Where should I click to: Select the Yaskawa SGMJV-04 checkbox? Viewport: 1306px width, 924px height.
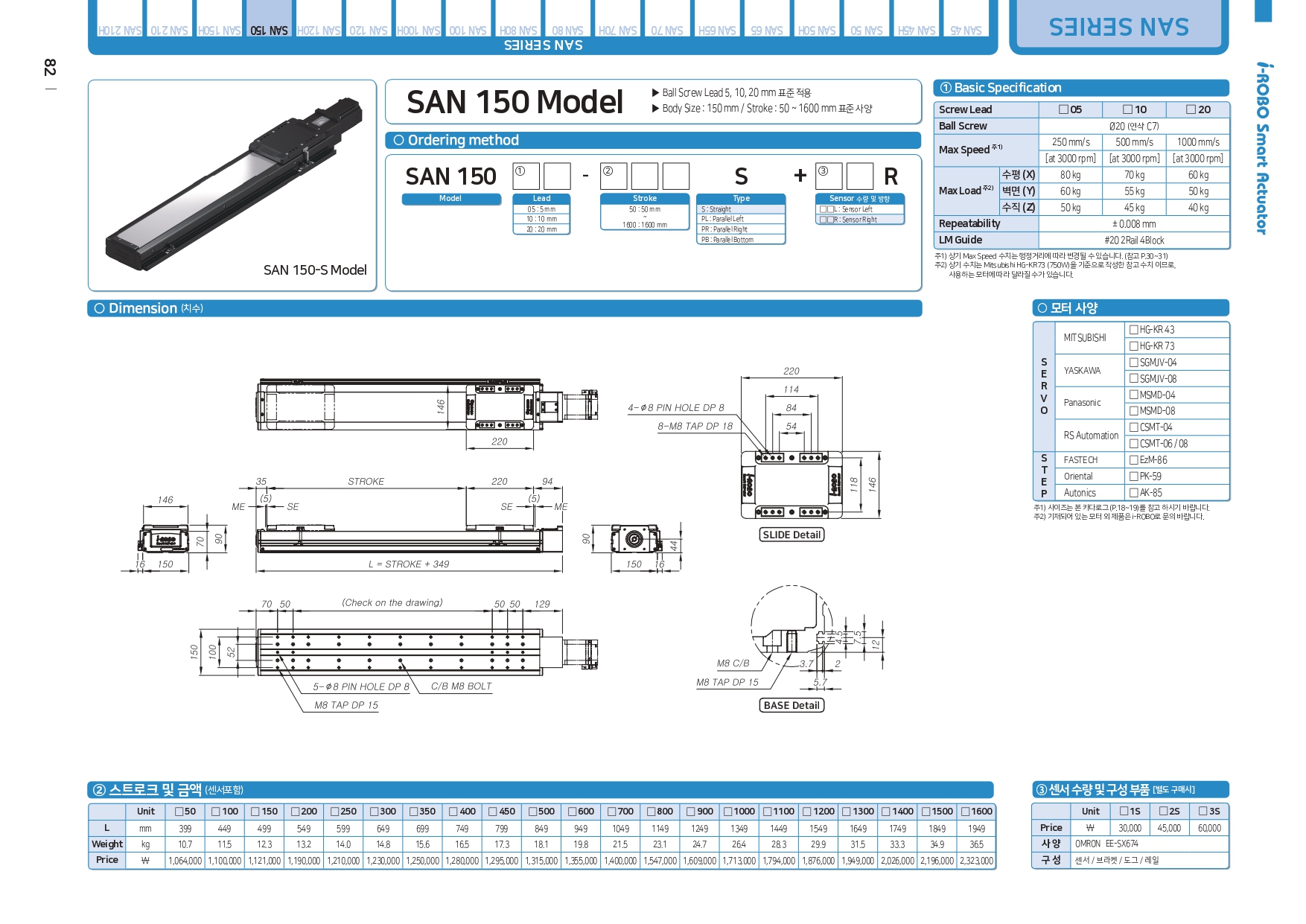(1134, 362)
